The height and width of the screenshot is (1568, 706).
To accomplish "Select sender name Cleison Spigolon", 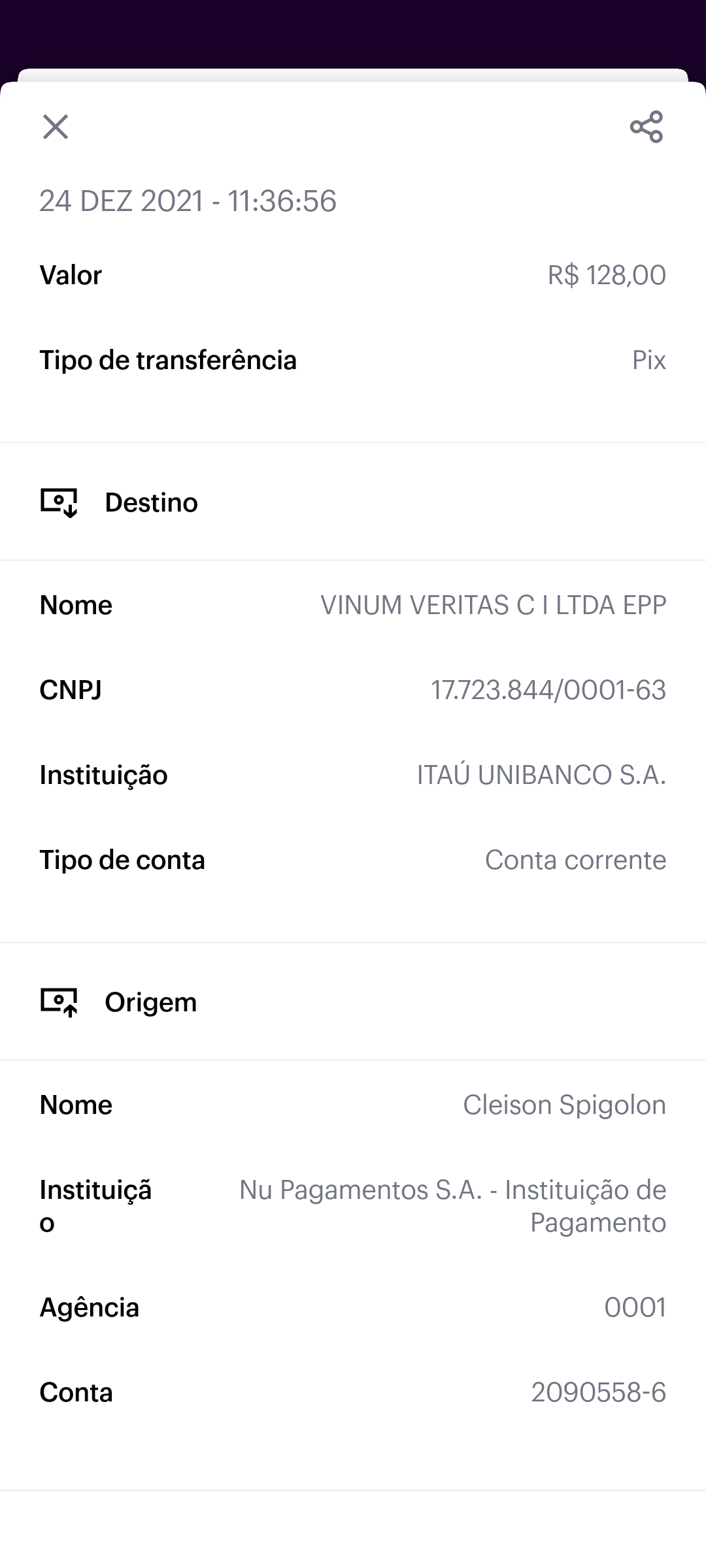I will pyautogui.click(x=564, y=1105).
